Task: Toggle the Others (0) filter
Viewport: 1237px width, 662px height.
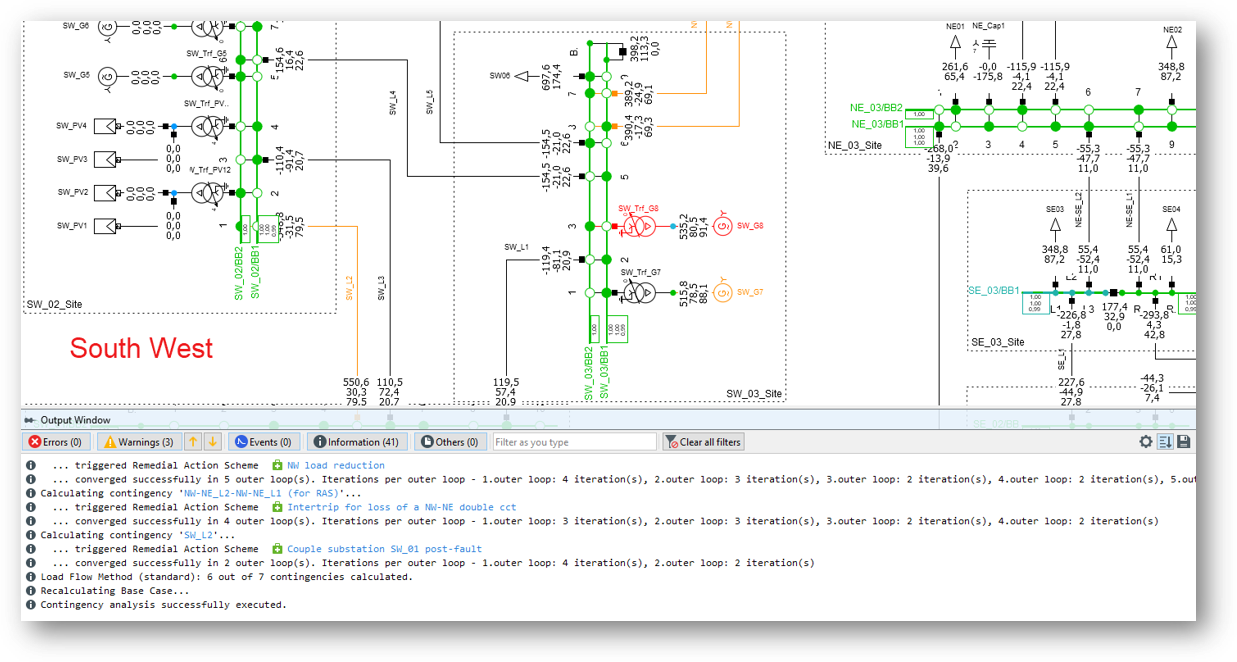Action: (x=449, y=442)
